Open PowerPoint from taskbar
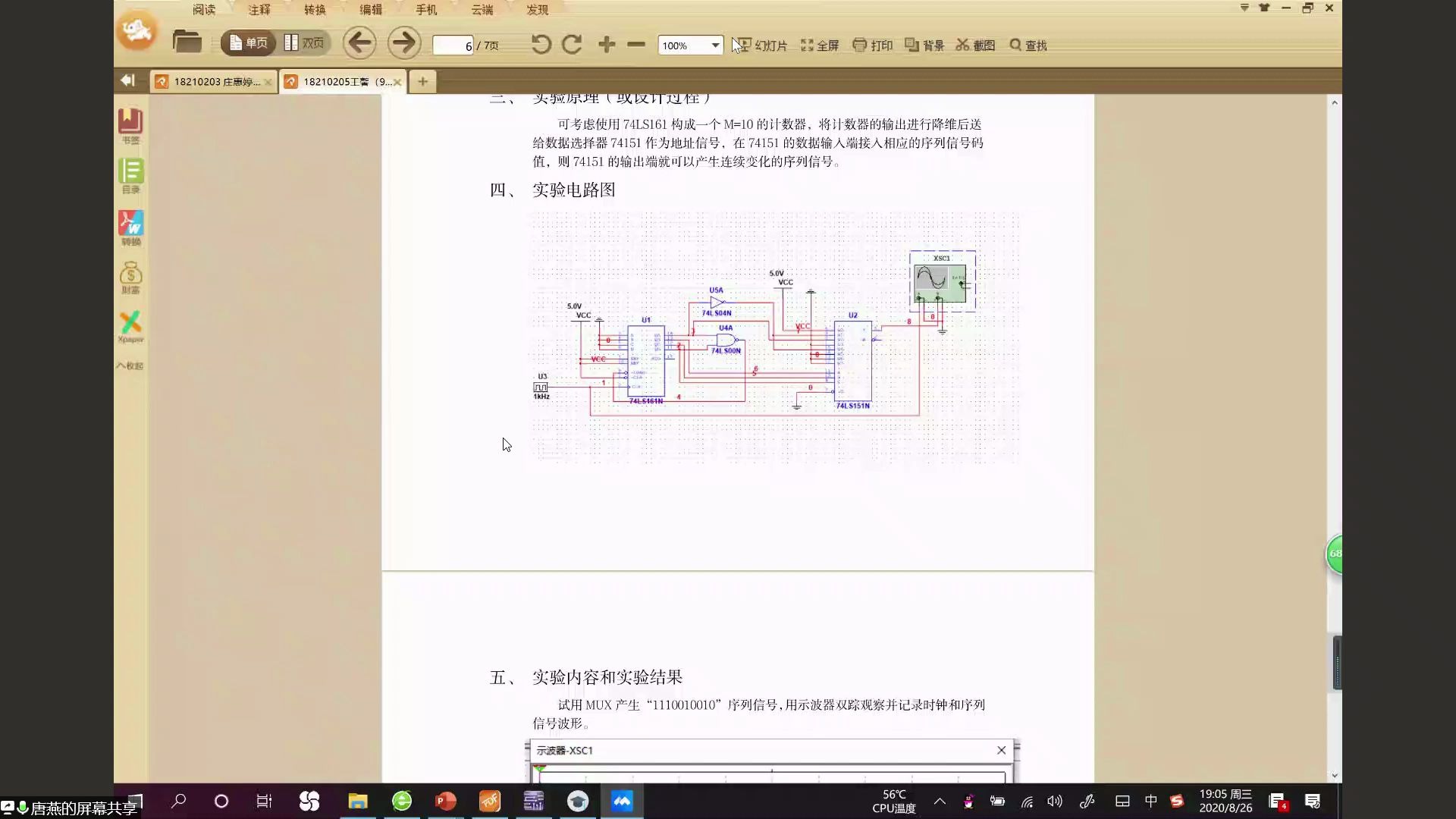 click(446, 801)
